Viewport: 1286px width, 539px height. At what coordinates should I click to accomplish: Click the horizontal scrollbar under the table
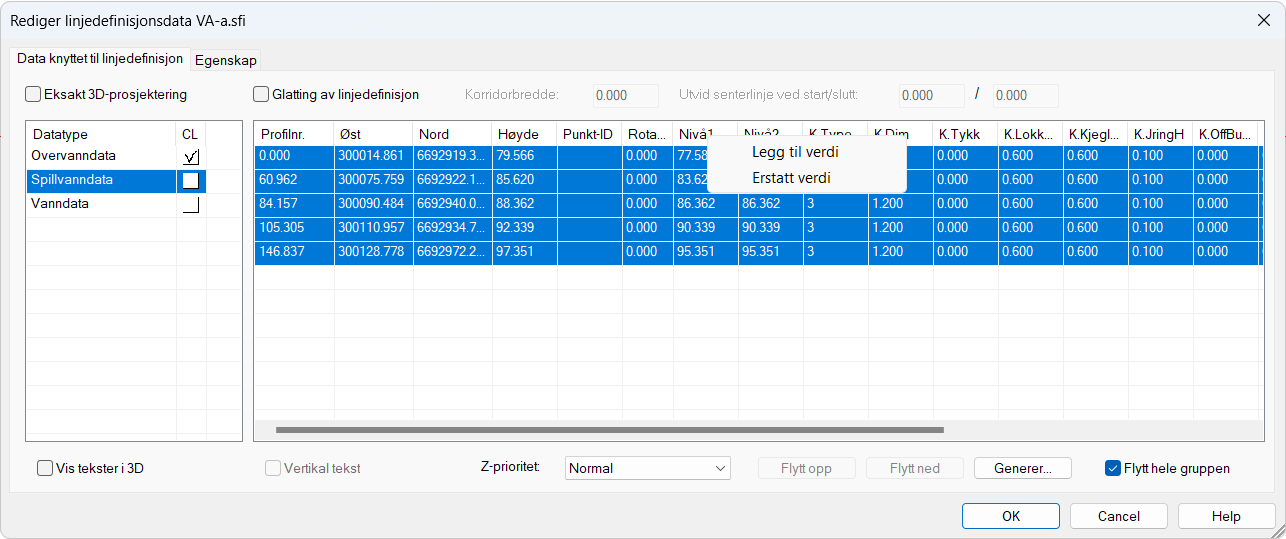pos(610,430)
